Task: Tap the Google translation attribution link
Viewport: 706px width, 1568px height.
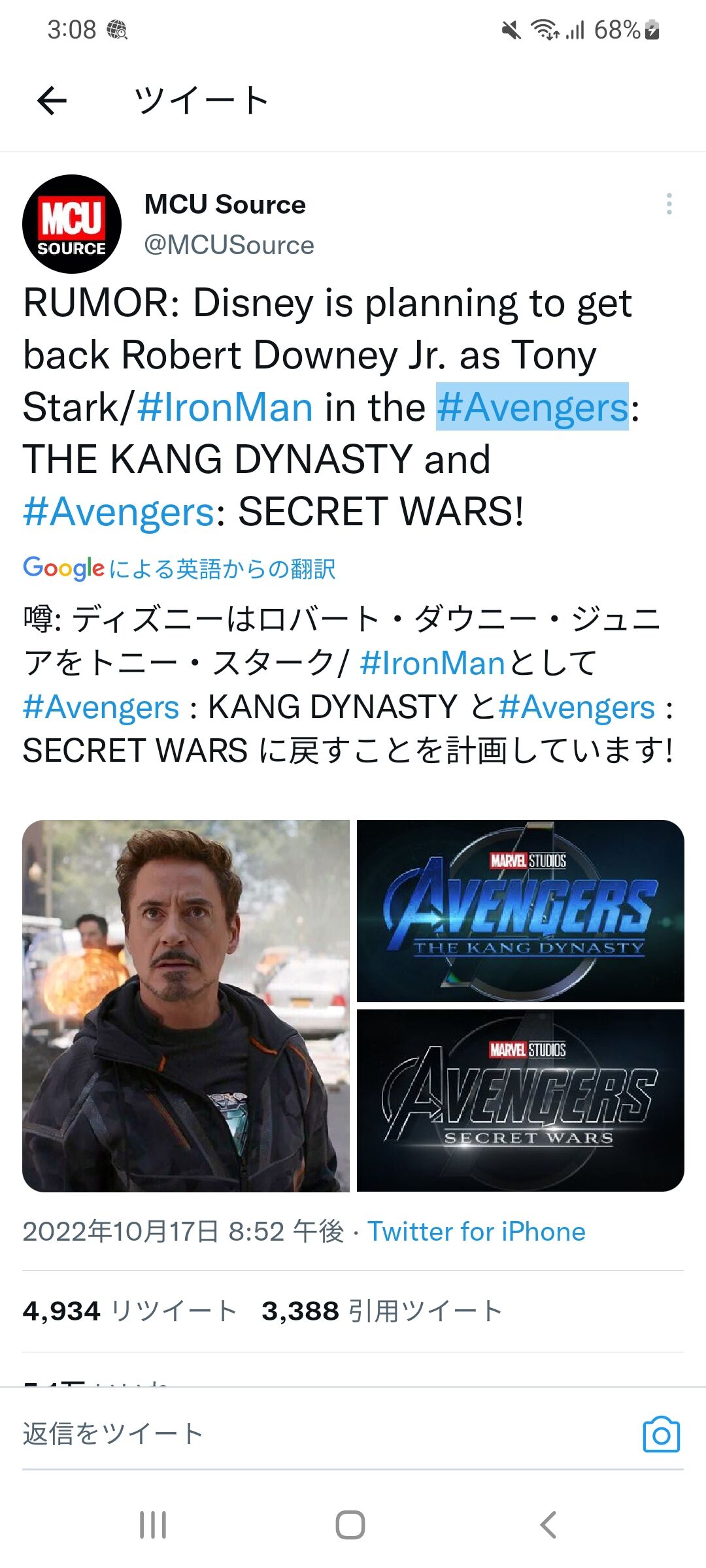Action: (x=179, y=568)
